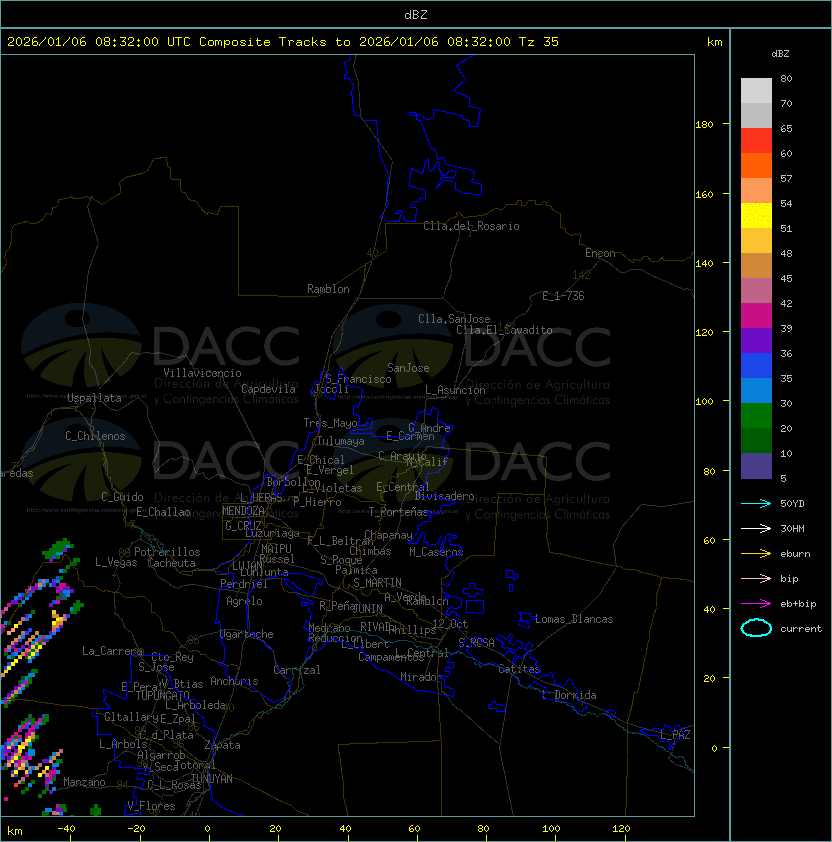Click the '180' km mark on right axis

coord(704,124)
